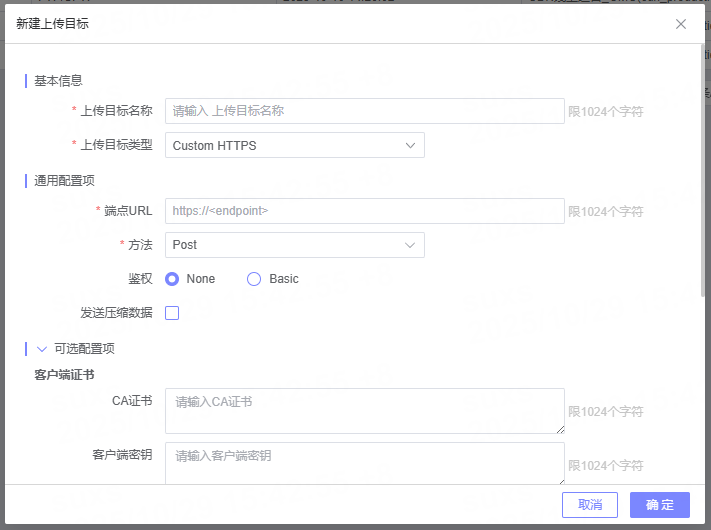Click the 取消 button
Image resolution: width=711 pixels, height=530 pixels.
coord(590,505)
